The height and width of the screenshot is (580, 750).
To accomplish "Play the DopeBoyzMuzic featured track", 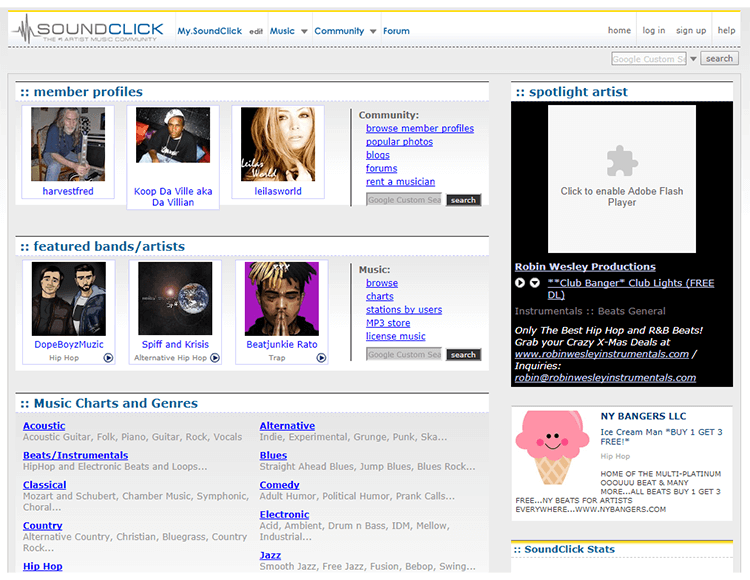I will pos(109,358).
